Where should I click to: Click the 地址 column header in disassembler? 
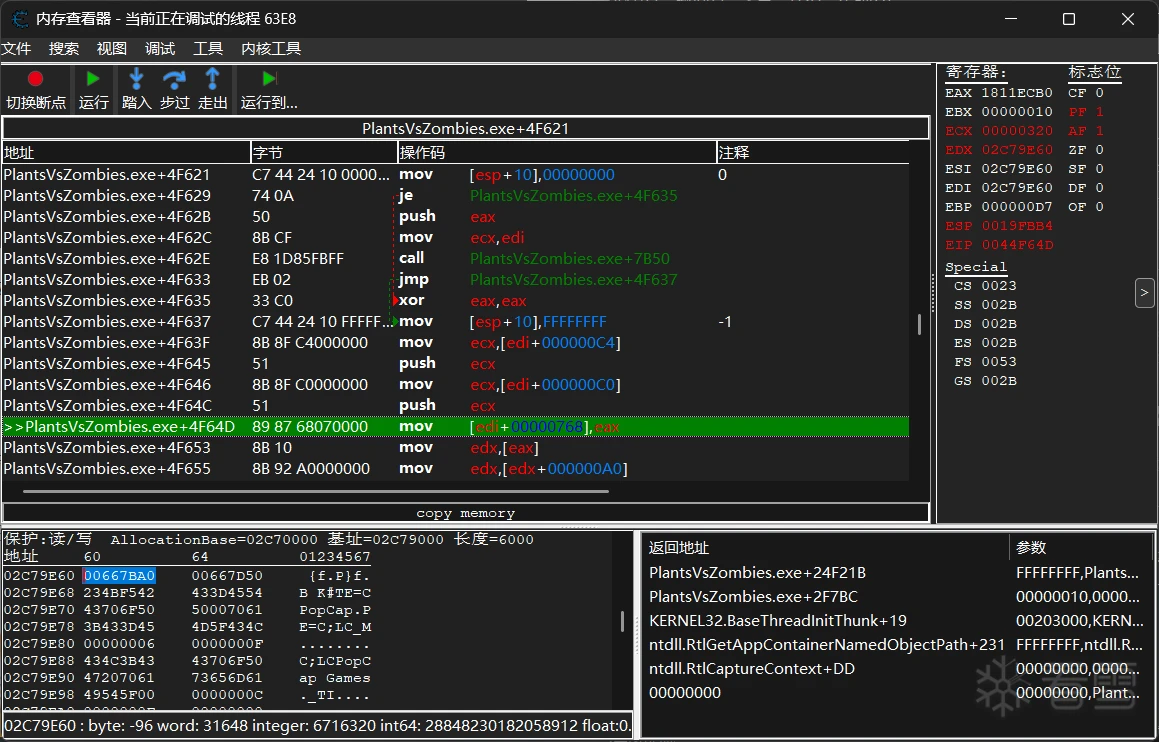126,153
